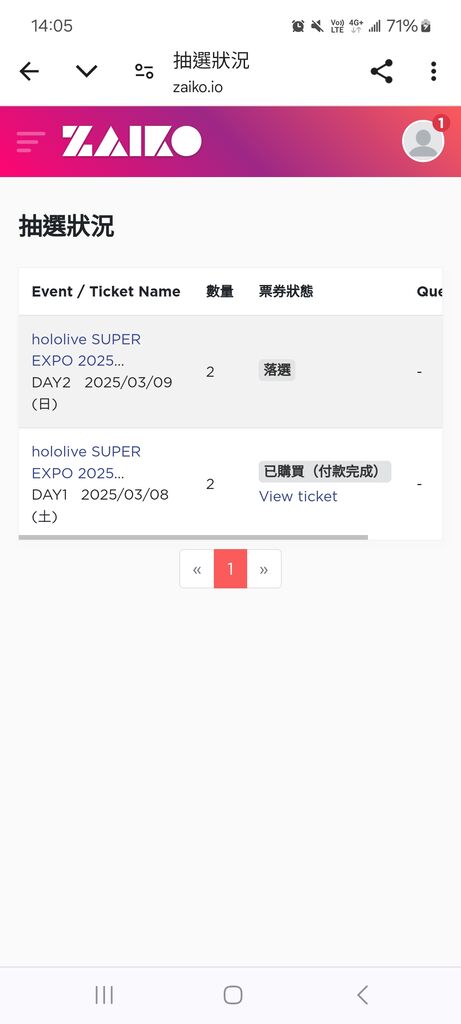
Task: Open the three-dot overflow menu
Action: (x=433, y=71)
